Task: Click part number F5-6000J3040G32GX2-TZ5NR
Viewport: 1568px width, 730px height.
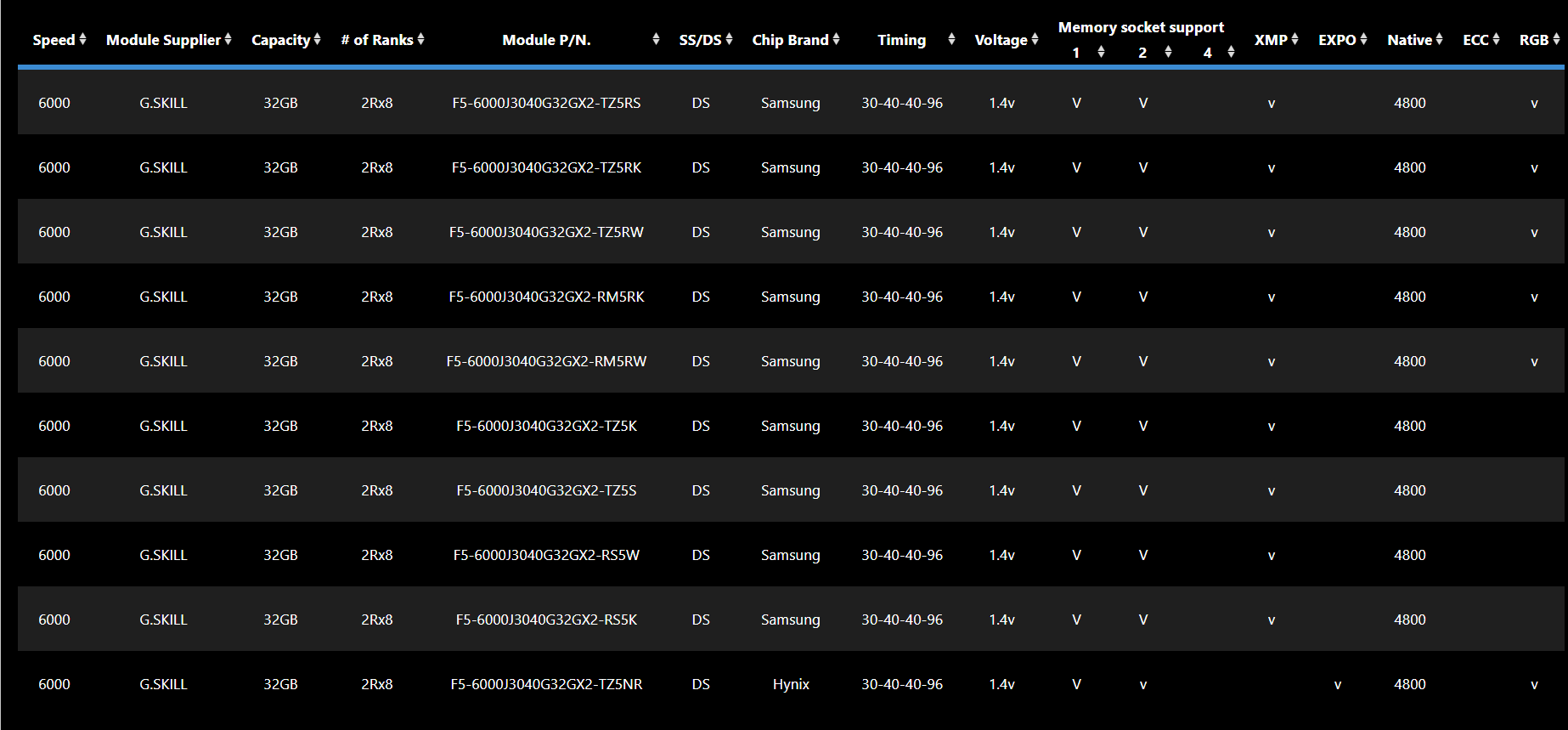Action: [546, 684]
